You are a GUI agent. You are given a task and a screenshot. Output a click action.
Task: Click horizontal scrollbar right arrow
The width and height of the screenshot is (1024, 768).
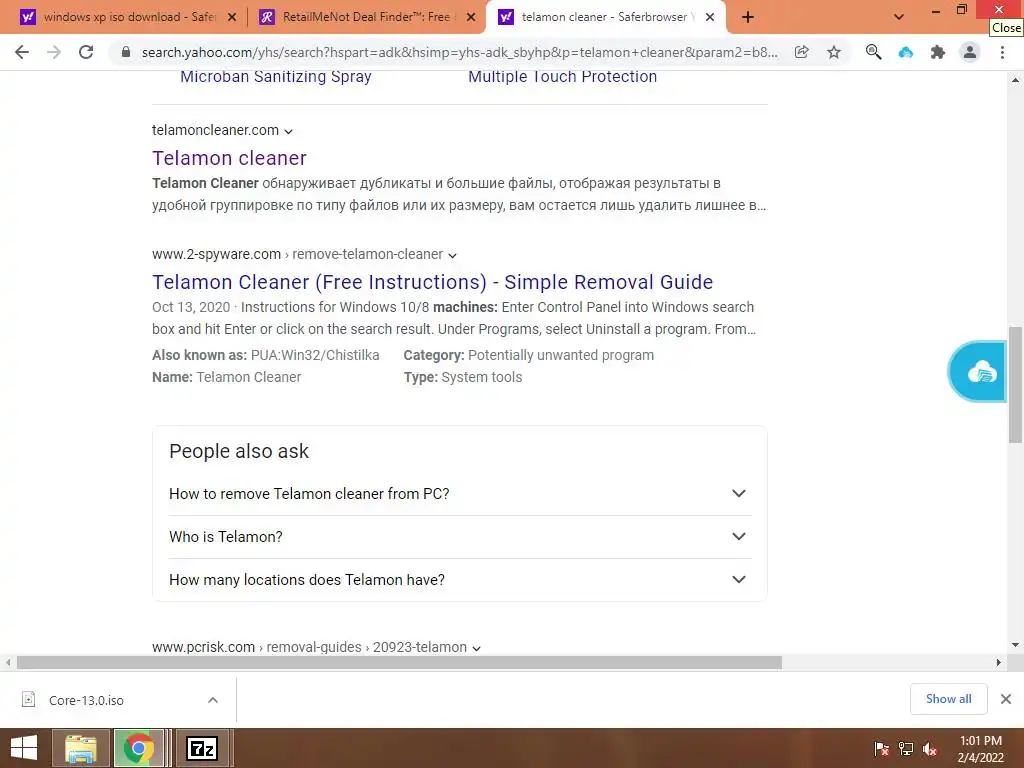point(999,662)
